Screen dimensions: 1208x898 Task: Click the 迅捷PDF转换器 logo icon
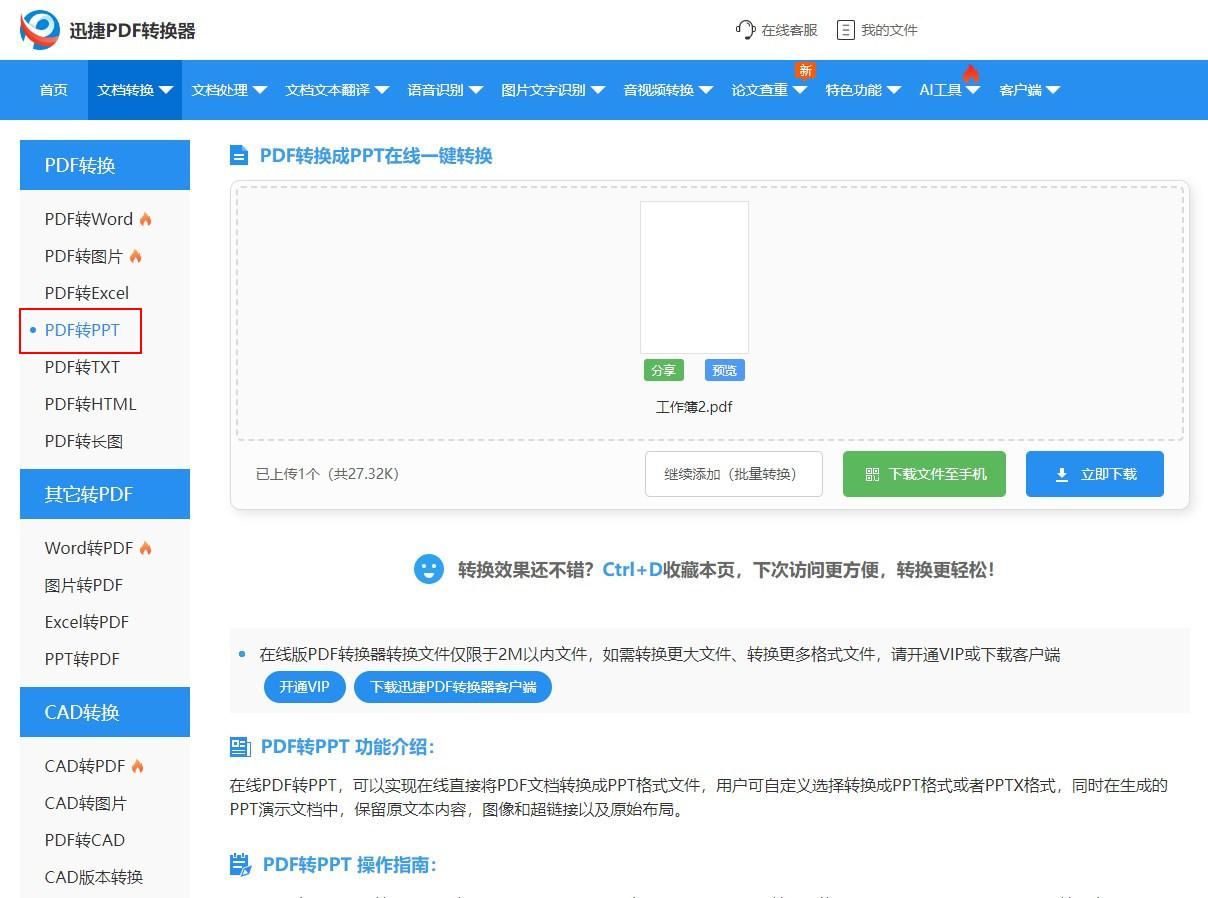pyautogui.click(x=40, y=30)
